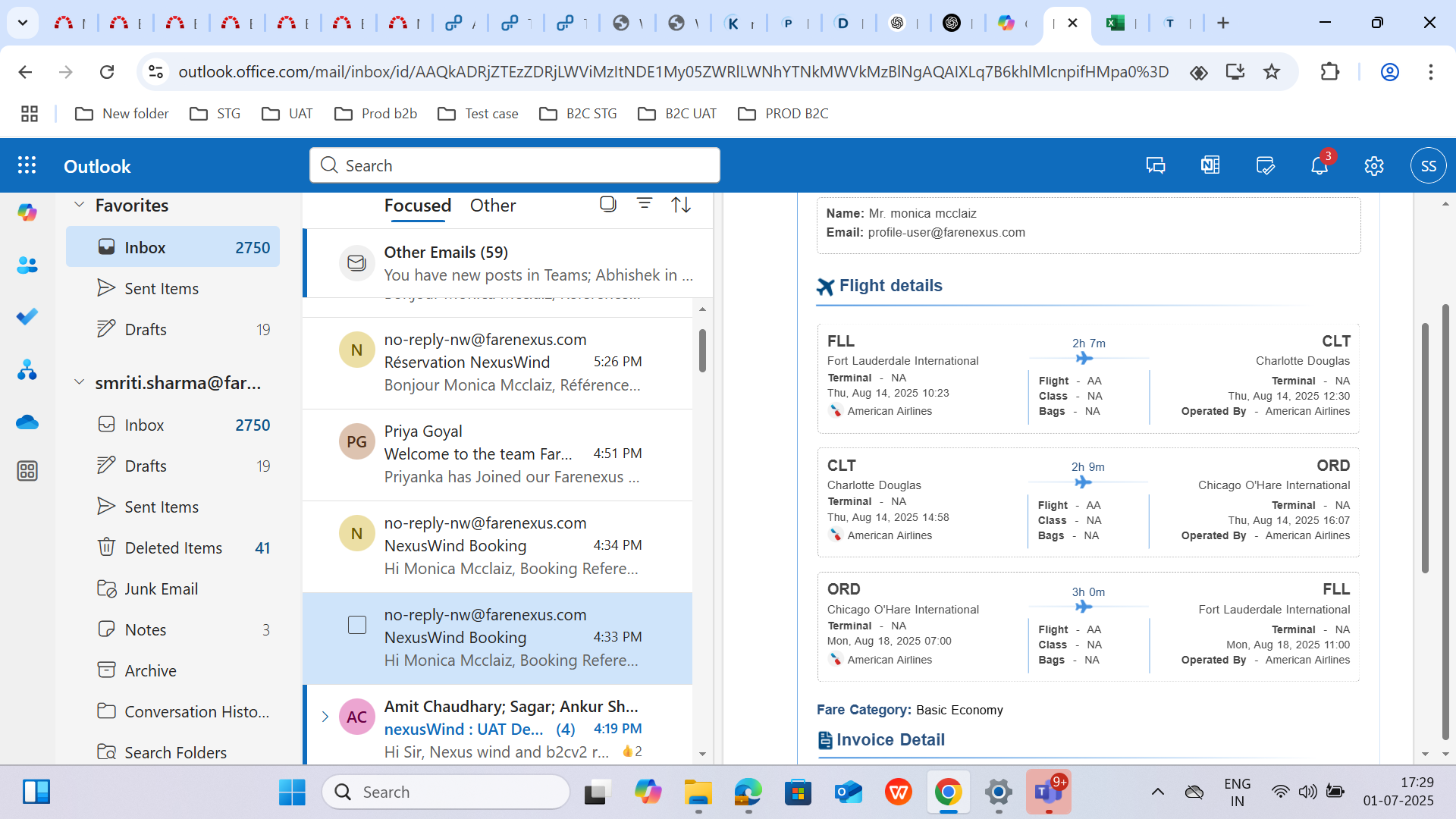This screenshot has width=1456, height=819.
Task: Collapse the Favorites section
Action: tap(79, 205)
